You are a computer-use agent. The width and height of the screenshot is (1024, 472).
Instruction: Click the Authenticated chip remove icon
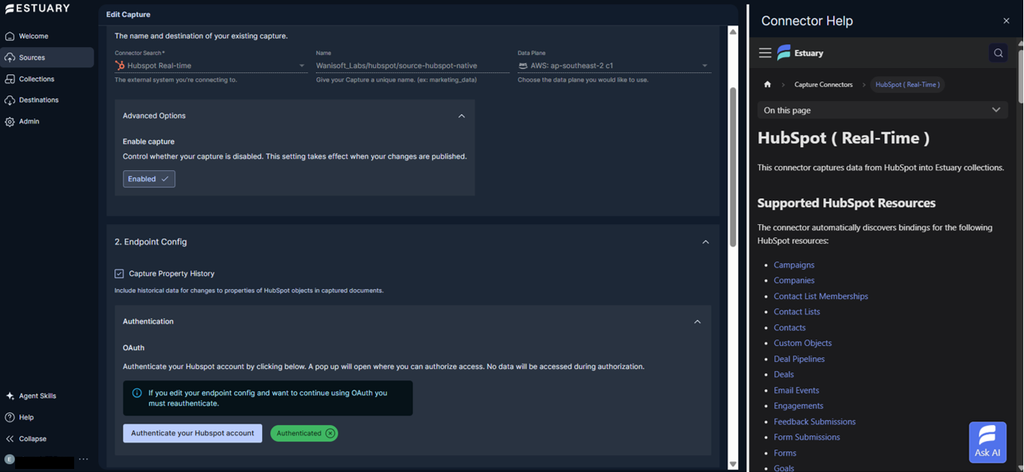click(x=330, y=433)
